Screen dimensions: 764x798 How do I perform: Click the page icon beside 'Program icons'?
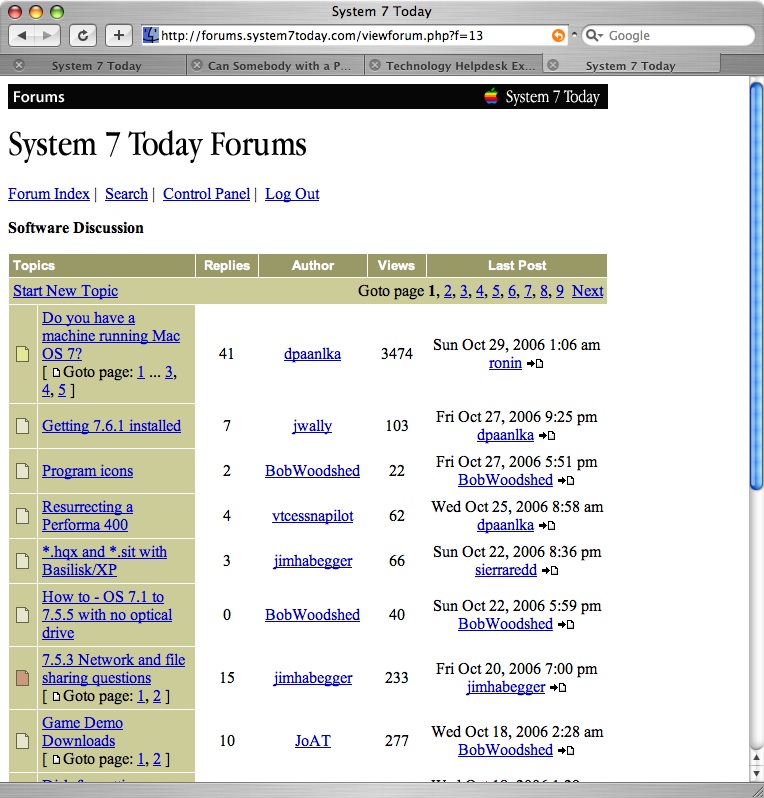tap(22, 471)
